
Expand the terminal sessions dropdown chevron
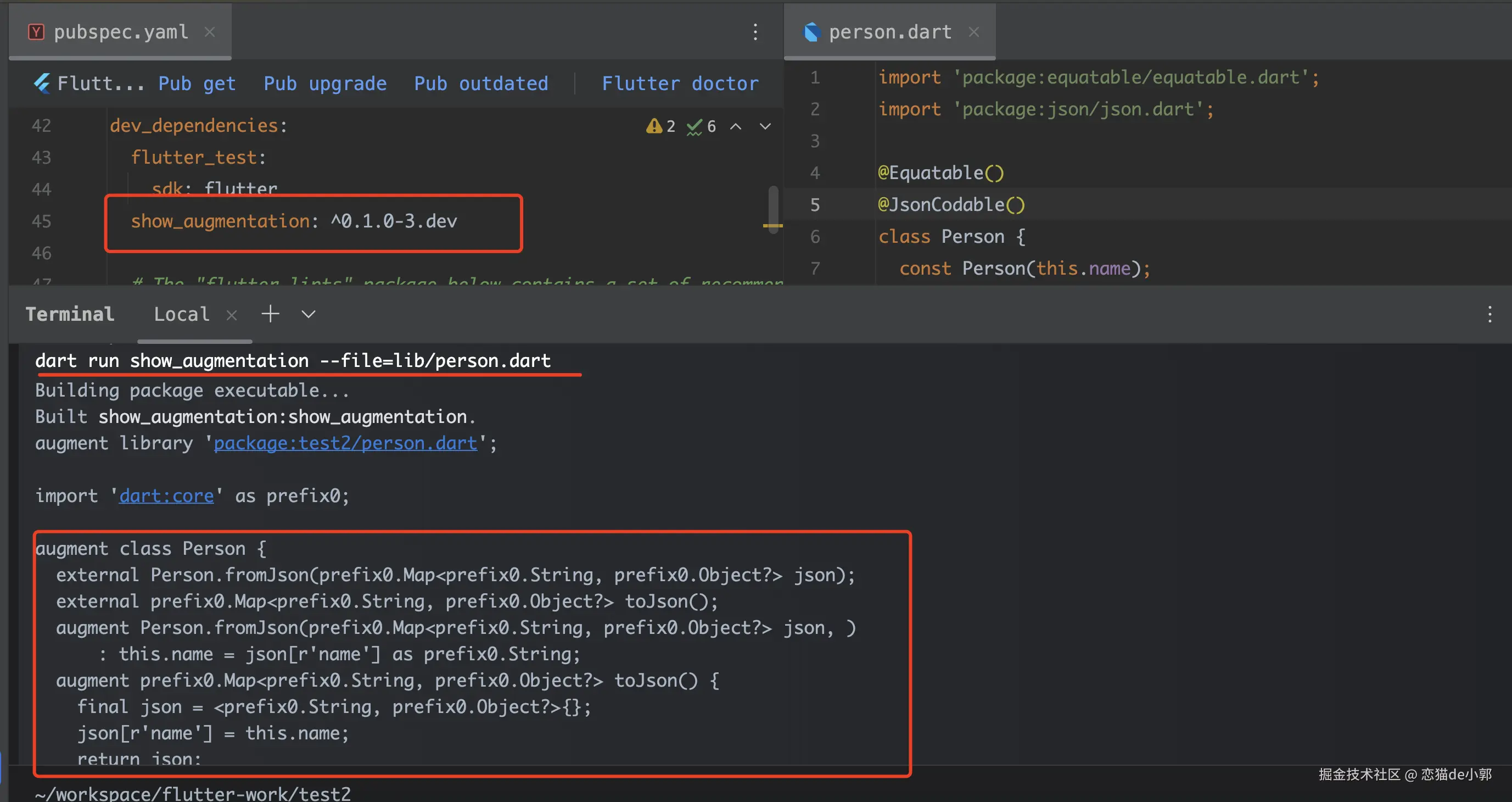coord(308,315)
